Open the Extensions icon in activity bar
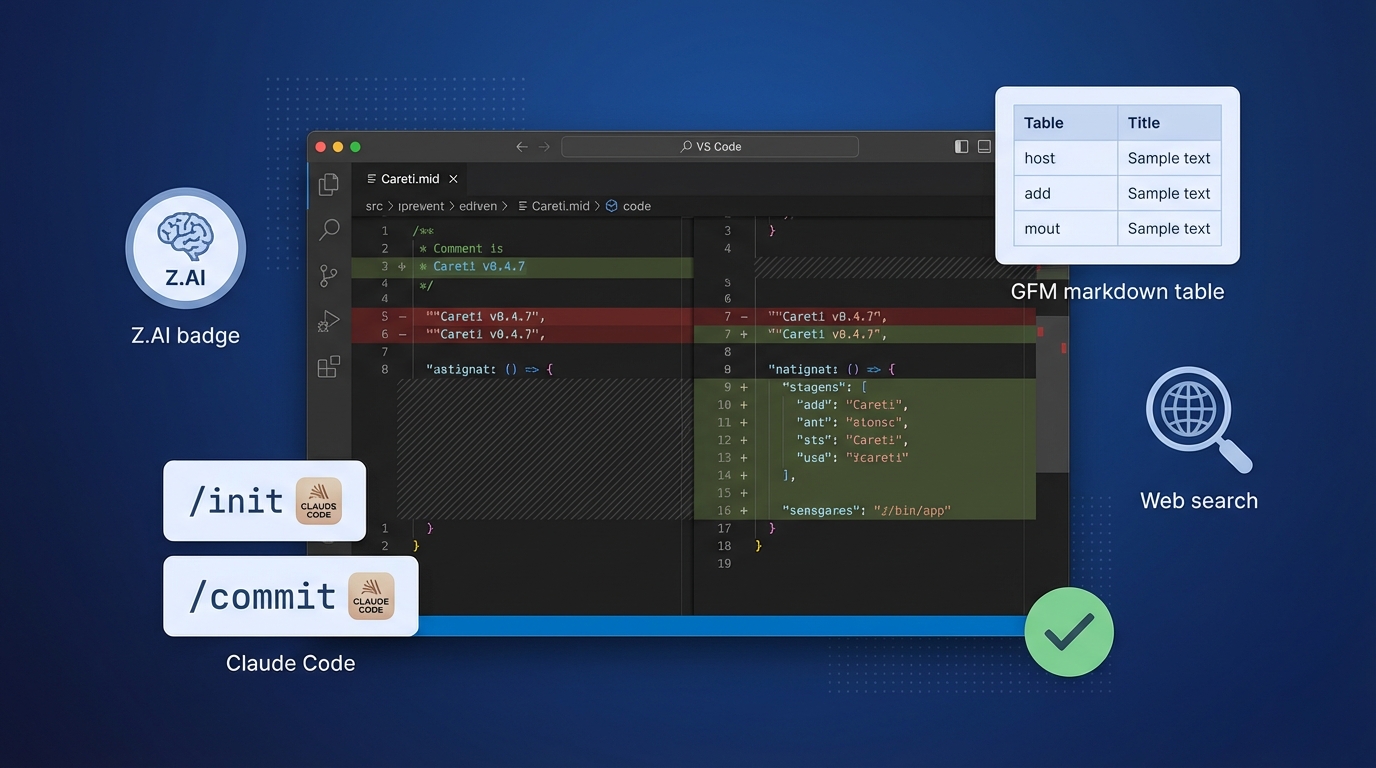 pos(328,367)
